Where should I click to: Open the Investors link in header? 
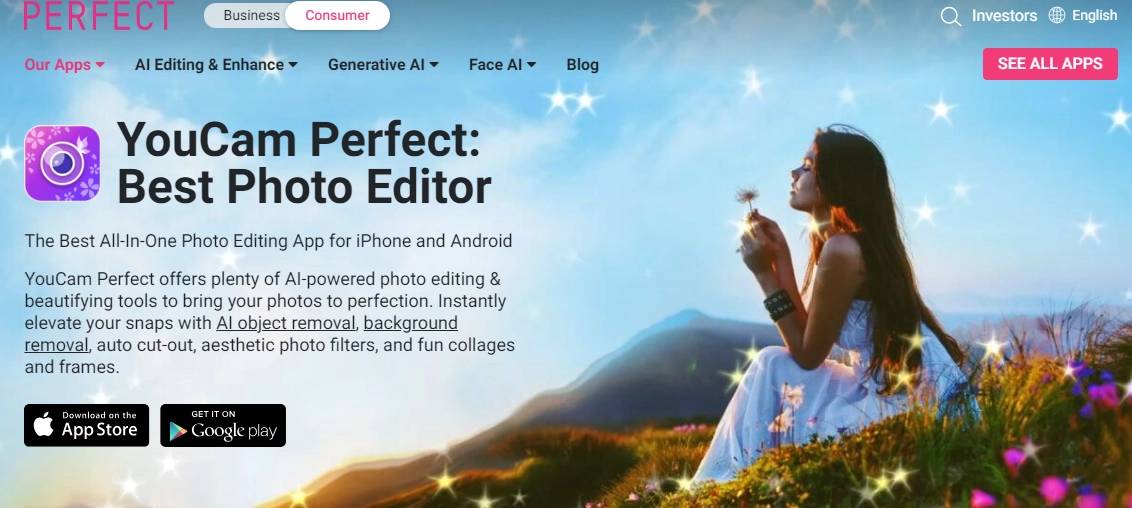(1004, 15)
